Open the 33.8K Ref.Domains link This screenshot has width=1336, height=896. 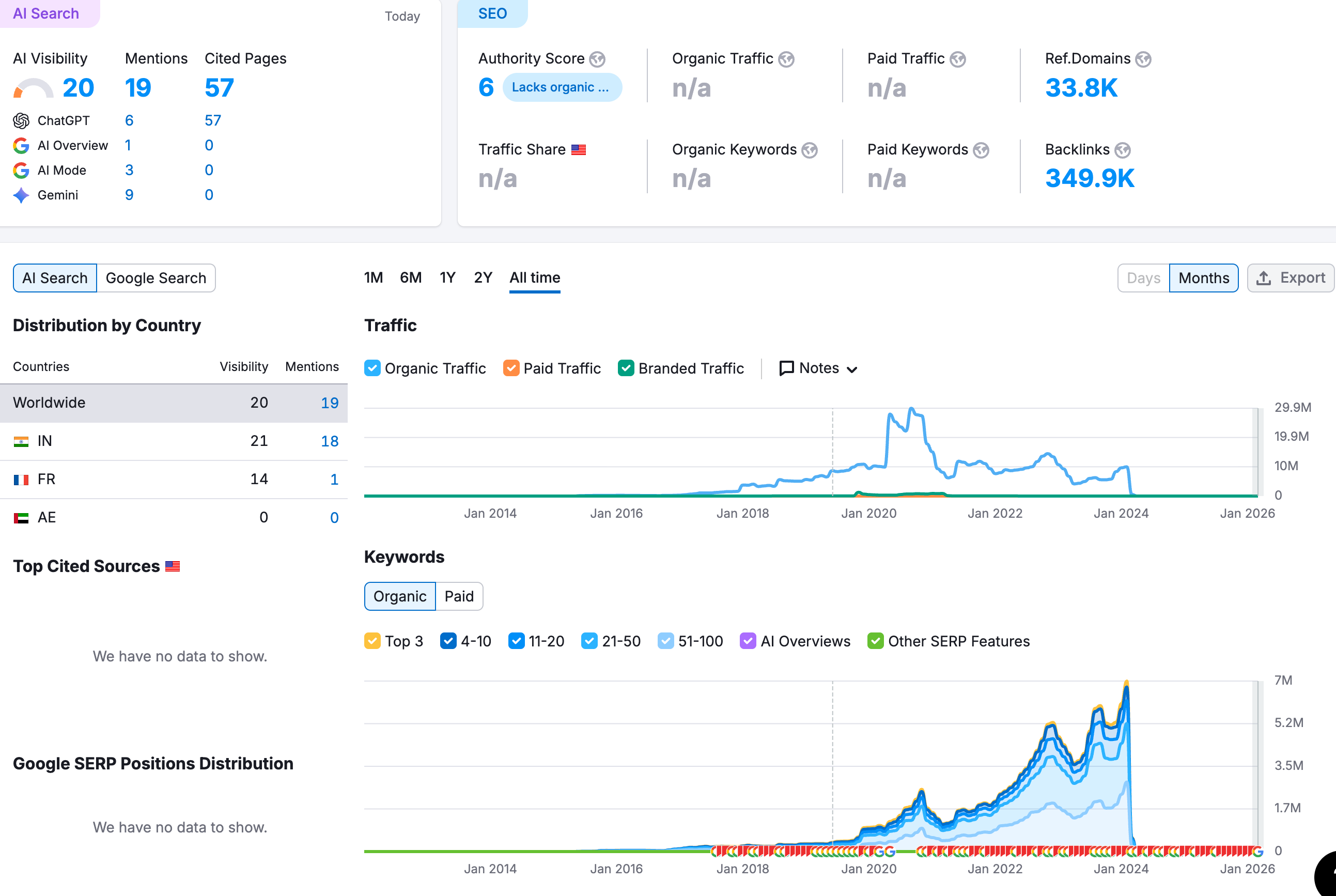coord(1081,88)
